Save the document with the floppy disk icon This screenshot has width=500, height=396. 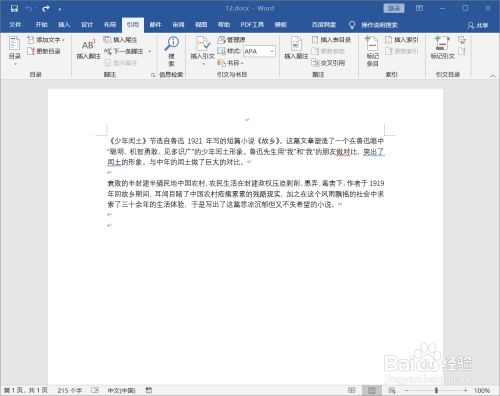pos(14,8)
